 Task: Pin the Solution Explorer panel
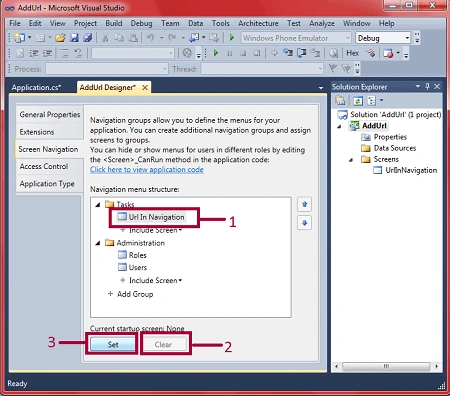pos(427,87)
